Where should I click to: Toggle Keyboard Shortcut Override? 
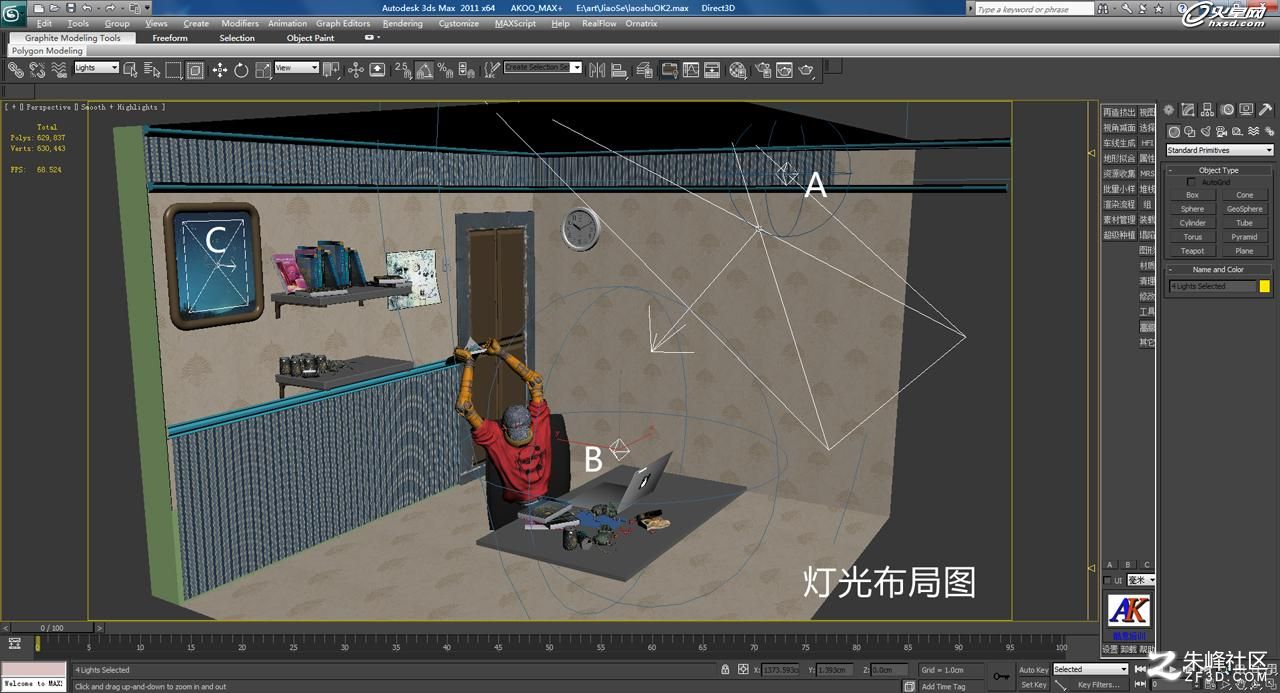coord(377,70)
